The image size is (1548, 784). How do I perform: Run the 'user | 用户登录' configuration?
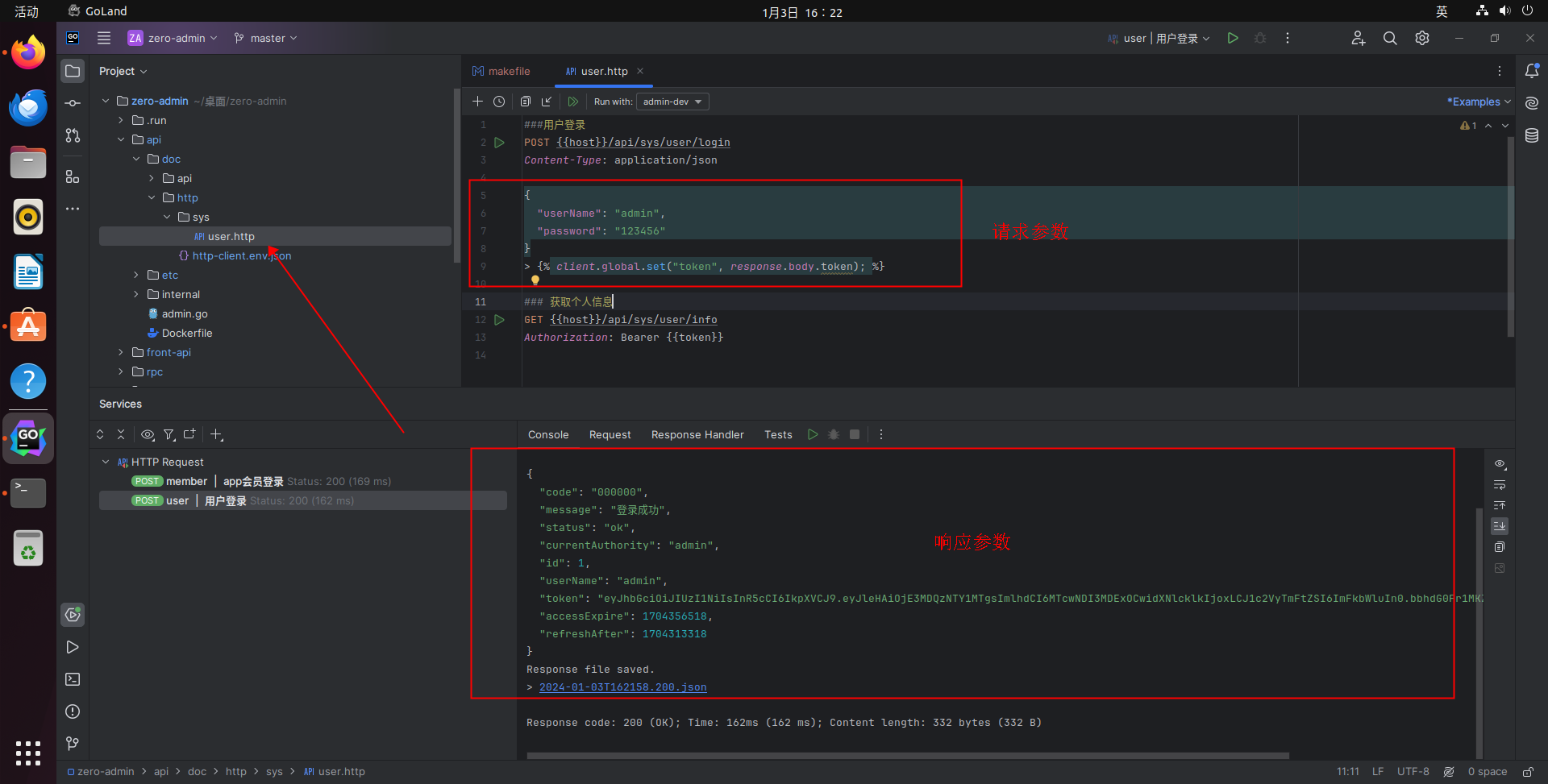click(1232, 38)
